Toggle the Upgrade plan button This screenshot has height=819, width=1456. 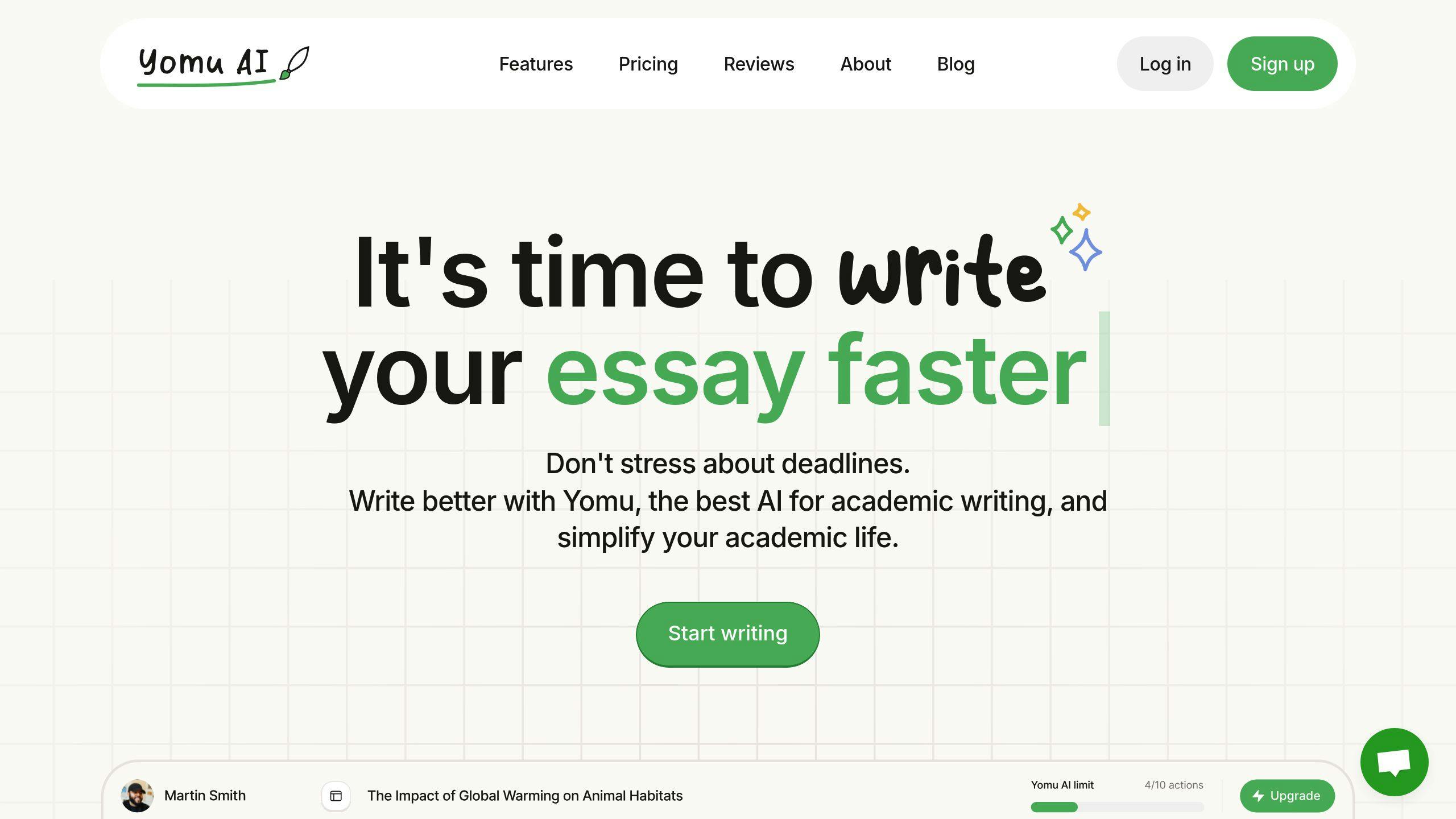click(x=1287, y=795)
